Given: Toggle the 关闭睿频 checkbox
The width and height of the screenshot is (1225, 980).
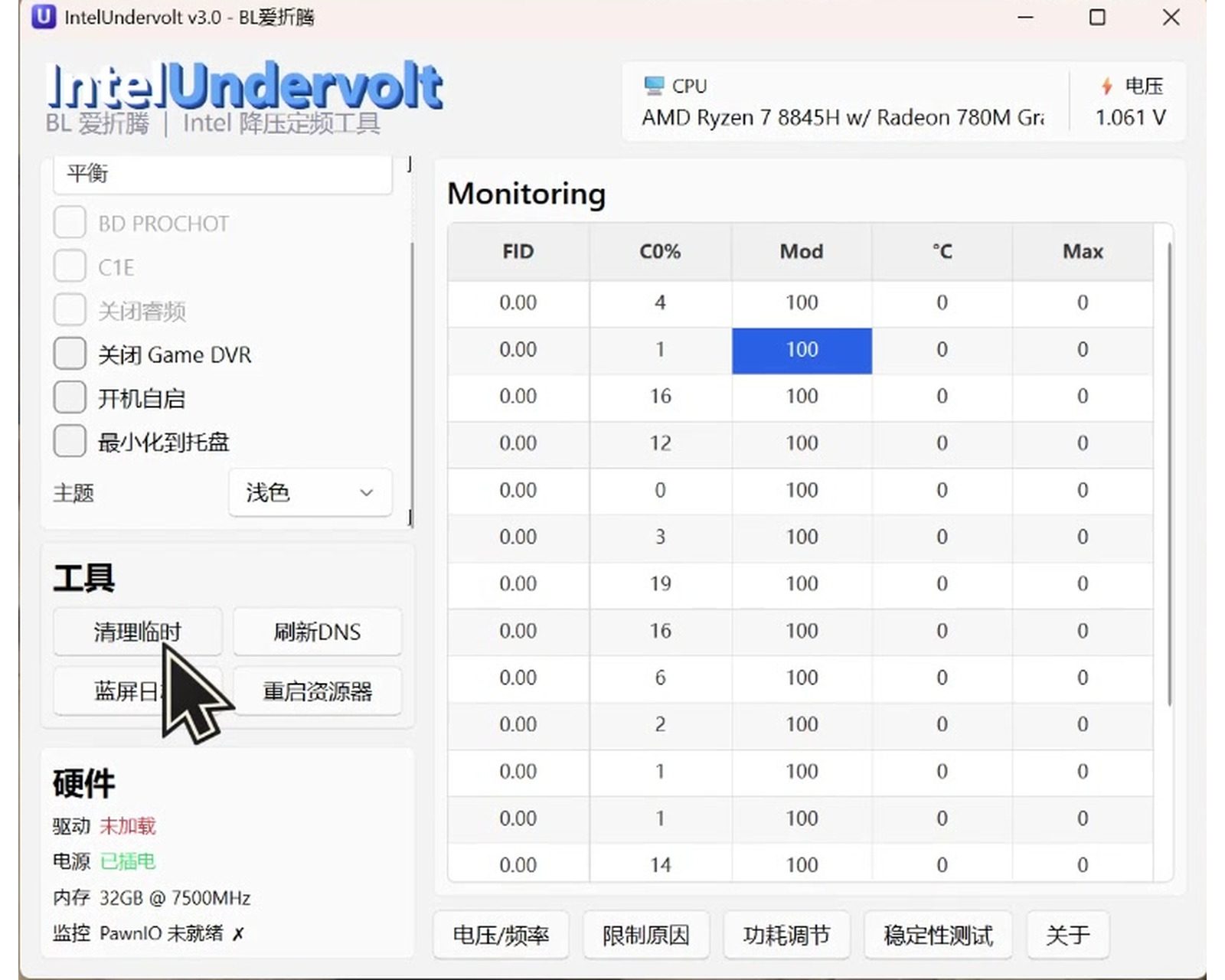Looking at the screenshot, I should click(70, 310).
